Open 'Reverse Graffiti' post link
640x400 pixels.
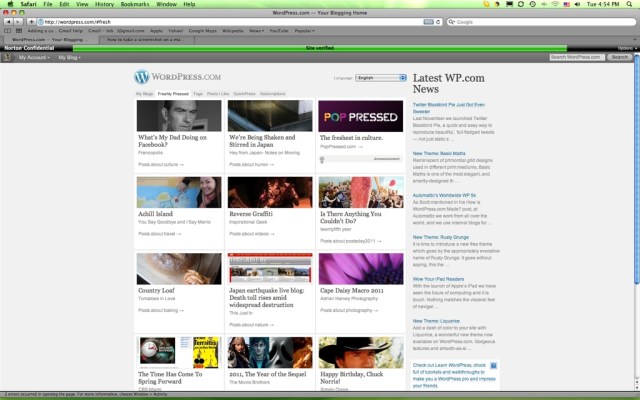257,214
